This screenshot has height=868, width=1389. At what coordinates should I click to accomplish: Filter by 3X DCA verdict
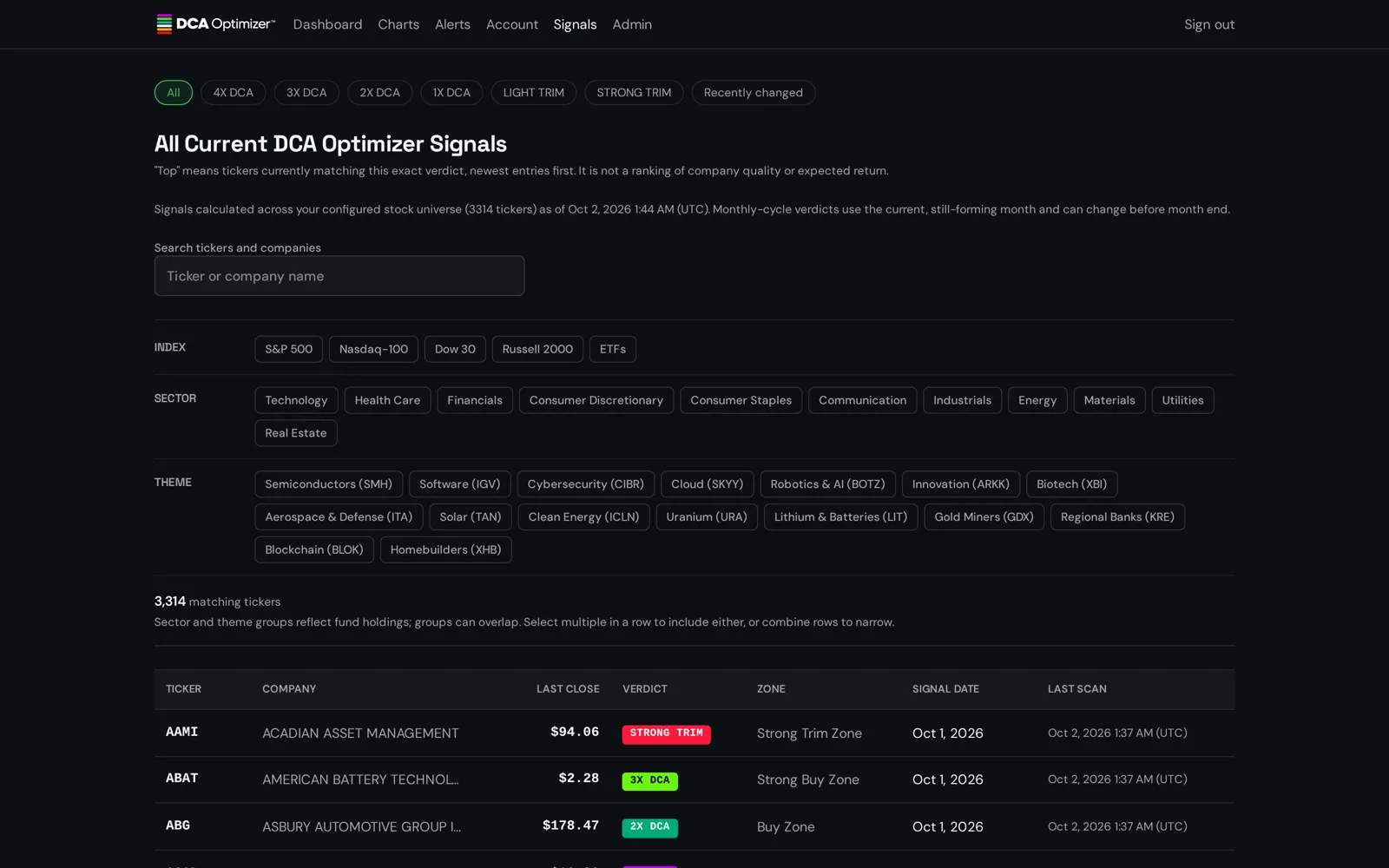click(306, 93)
